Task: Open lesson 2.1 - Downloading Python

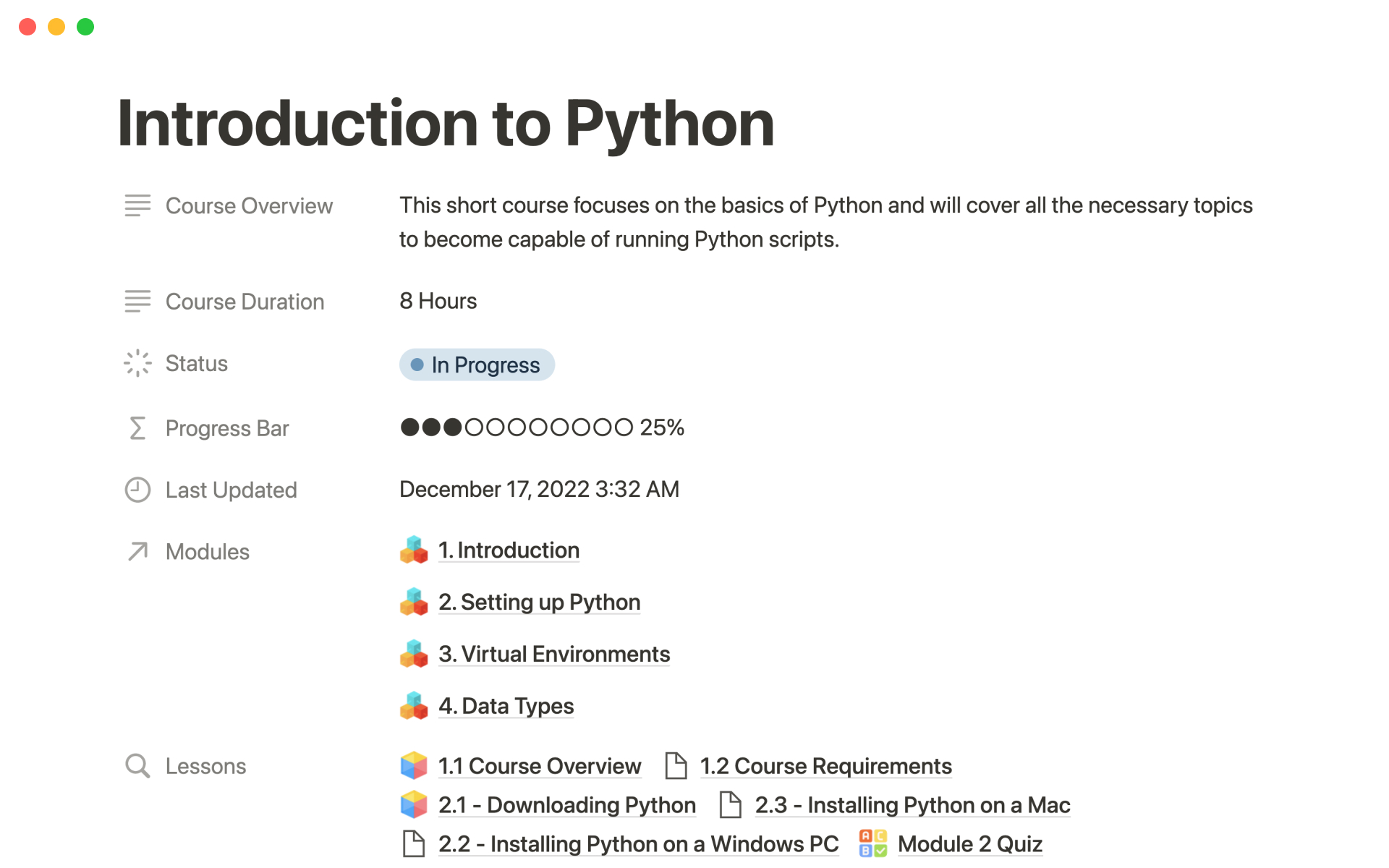Action: tap(566, 805)
